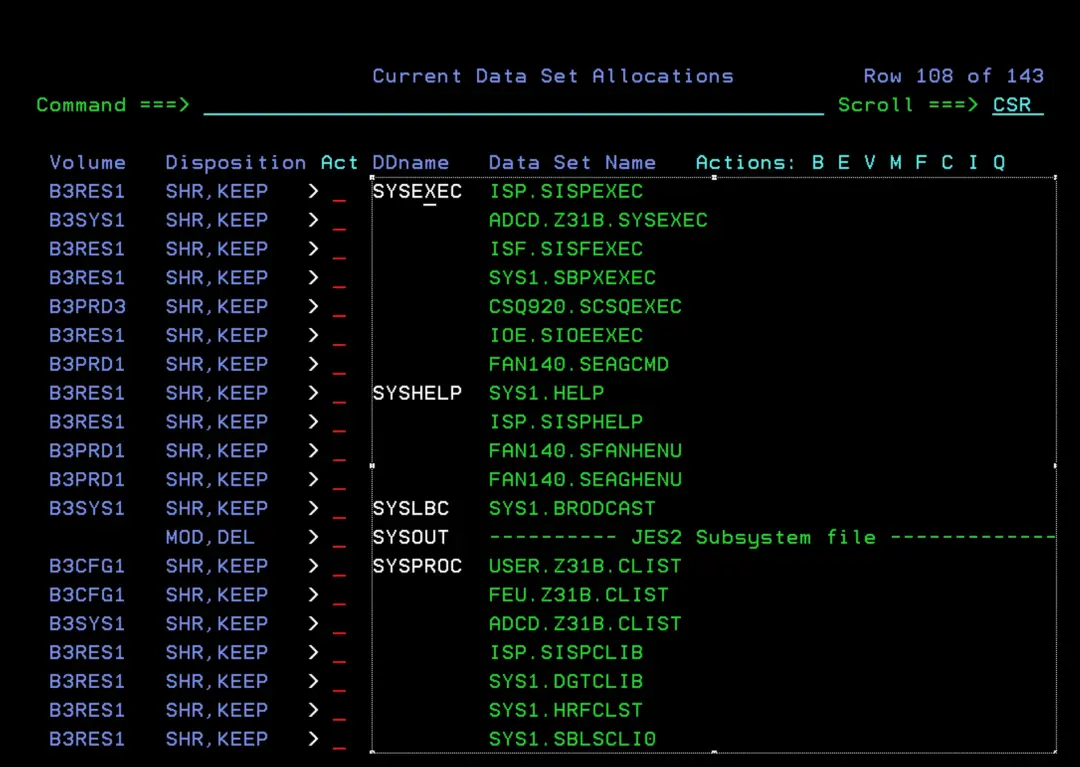The image size is (1080, 767).
Task: Click data set name SYS1.BRODCAST
Action: coord(572,509)
